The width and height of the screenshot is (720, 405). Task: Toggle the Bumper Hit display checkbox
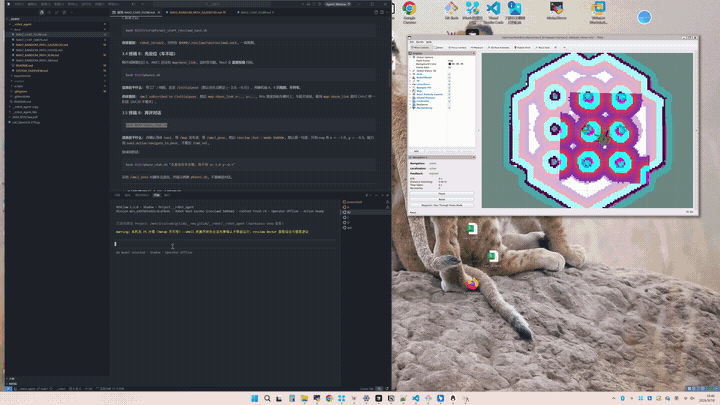click(450, 88)
